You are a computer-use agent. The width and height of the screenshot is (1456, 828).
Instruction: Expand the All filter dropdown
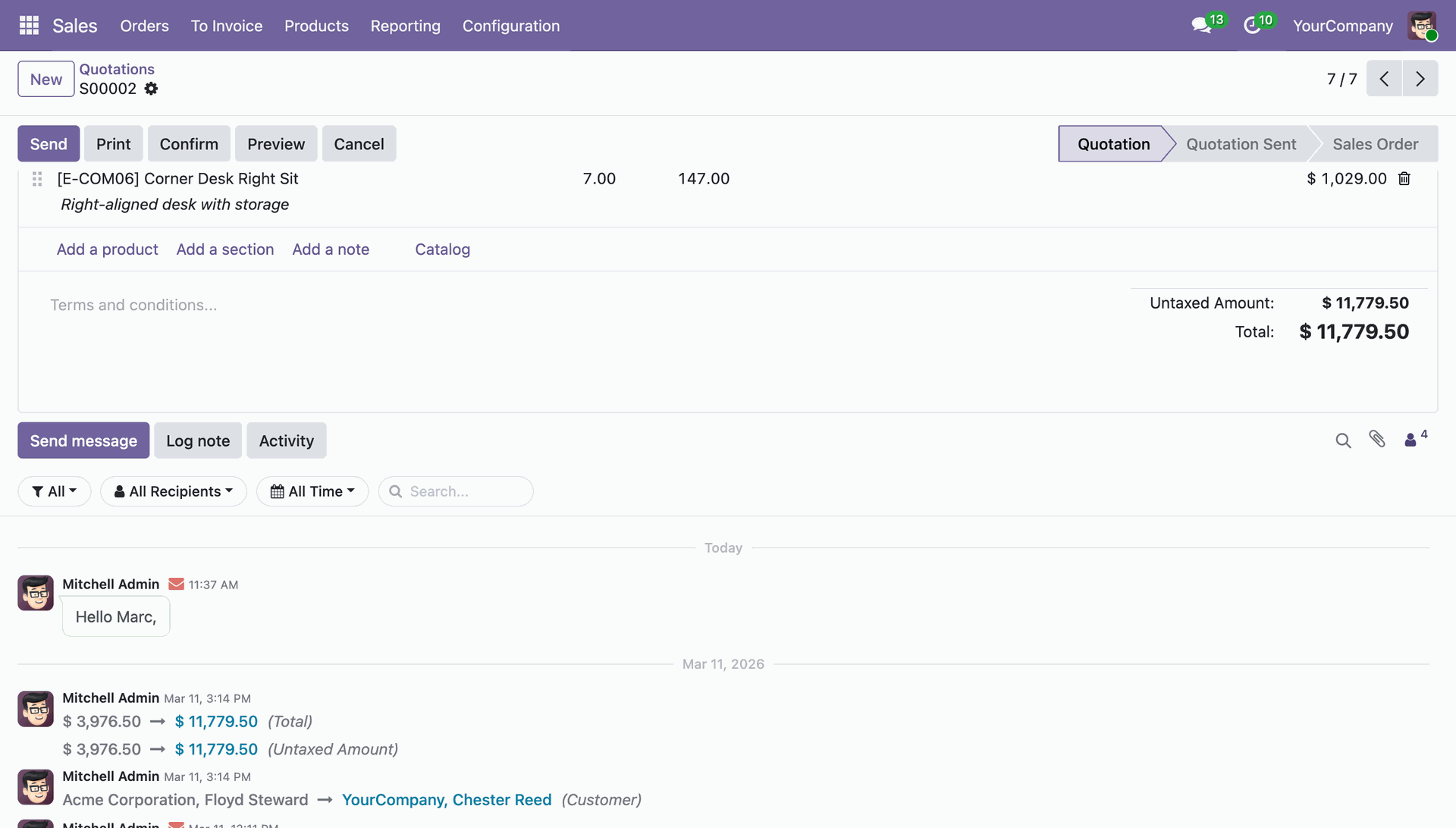55,491
